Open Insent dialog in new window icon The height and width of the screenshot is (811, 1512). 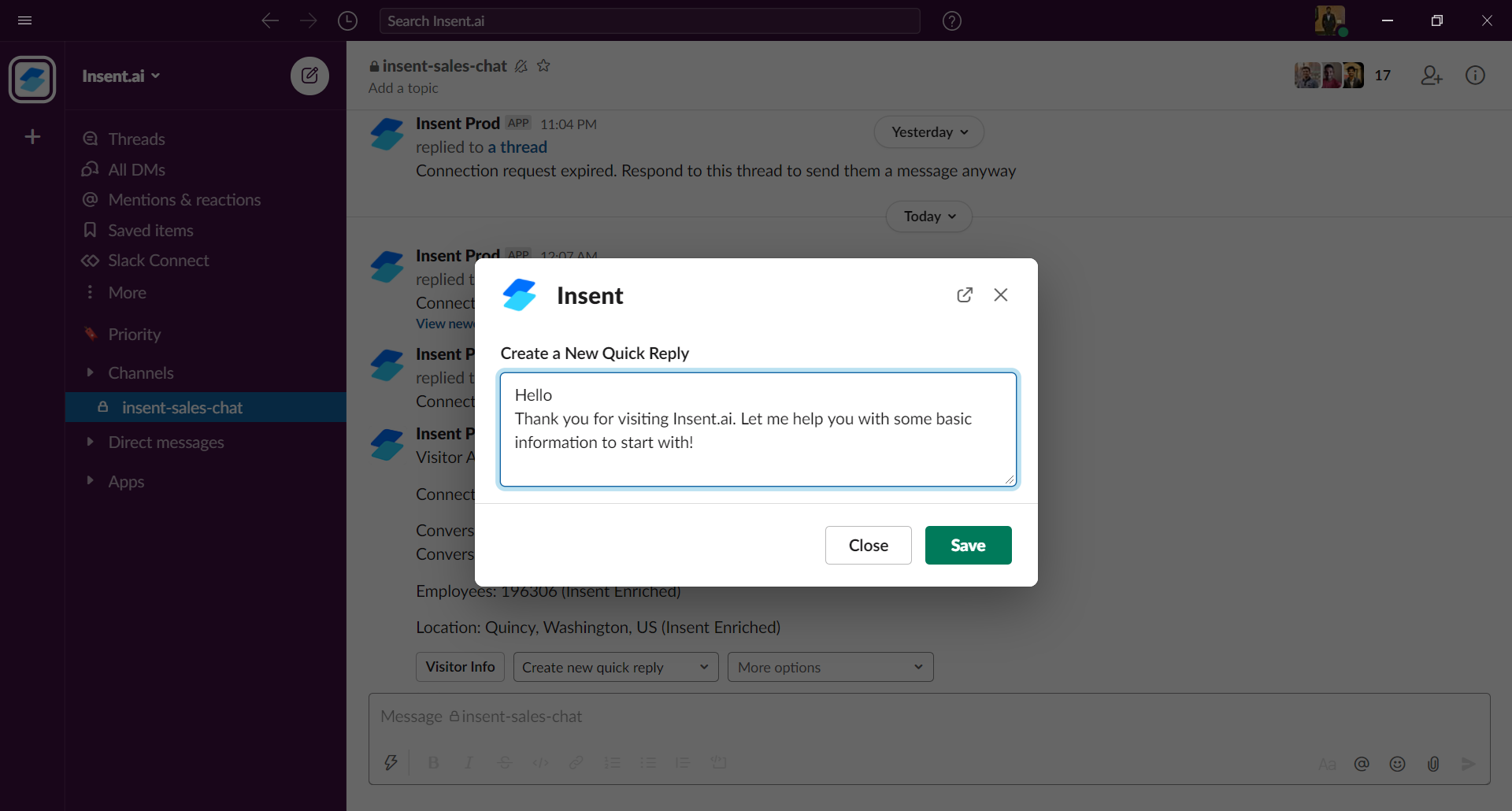coord(965,294)
